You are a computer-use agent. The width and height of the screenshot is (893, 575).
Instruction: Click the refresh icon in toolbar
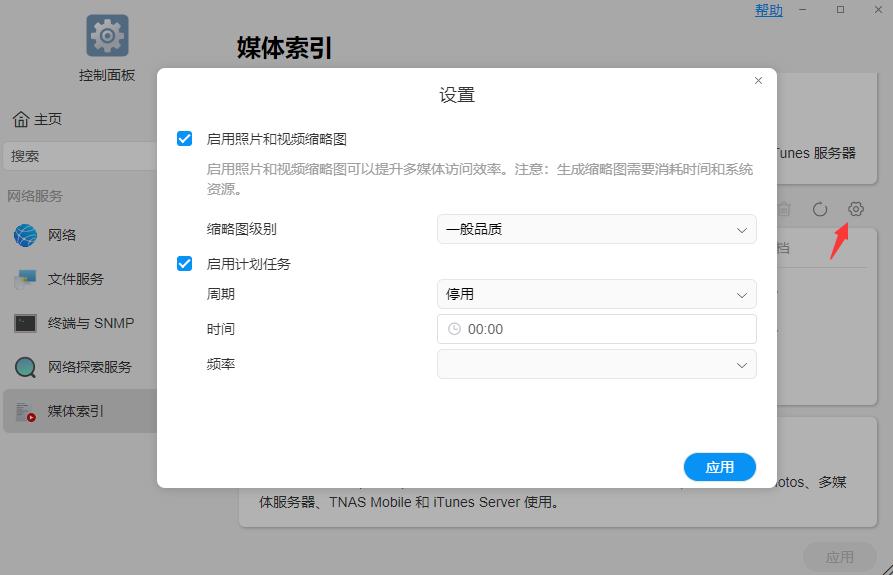pos(820,209)
